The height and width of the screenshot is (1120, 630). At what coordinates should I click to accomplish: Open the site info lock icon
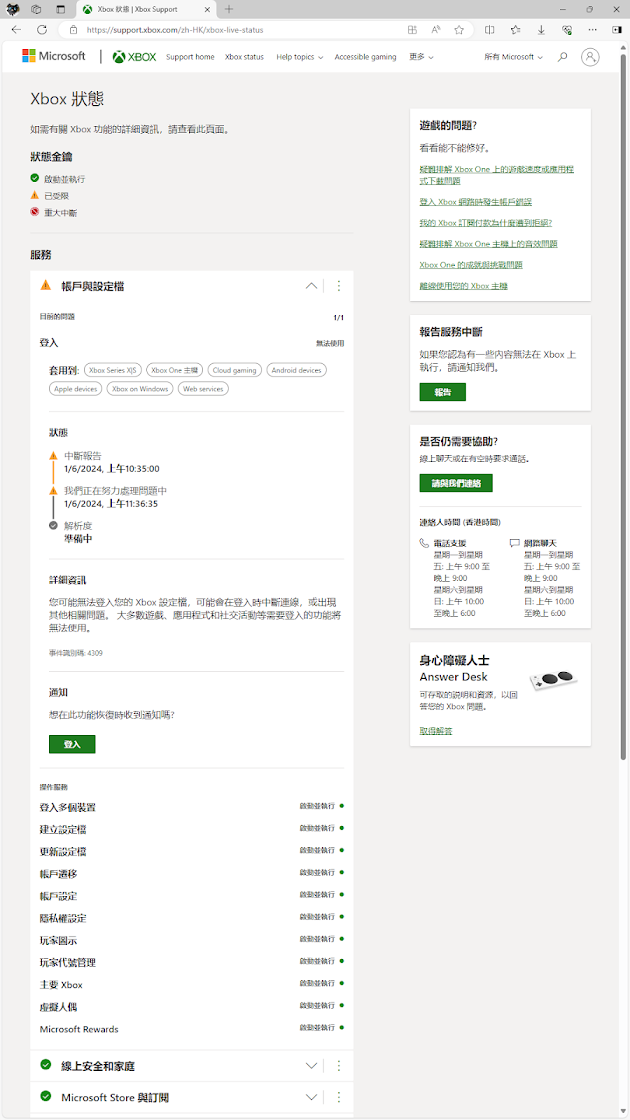[x=73, y=30]
